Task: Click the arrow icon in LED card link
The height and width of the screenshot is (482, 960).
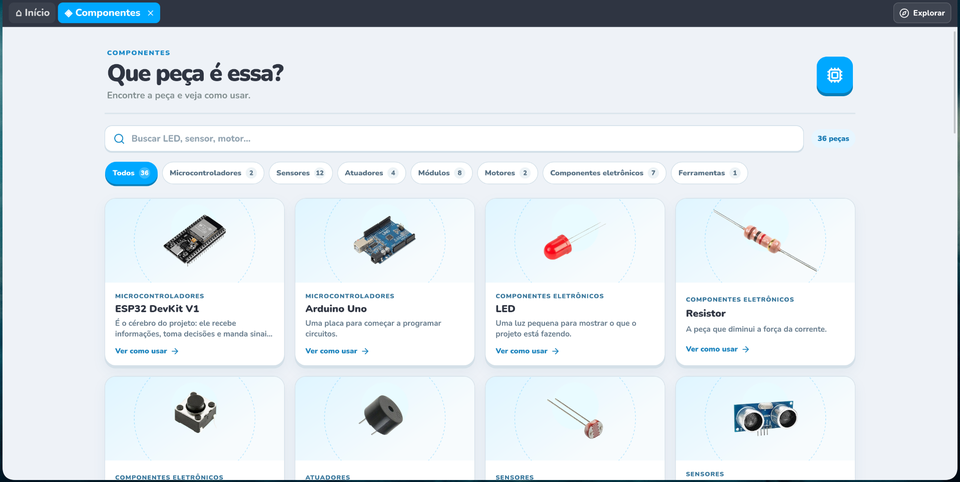Action: 555,352
